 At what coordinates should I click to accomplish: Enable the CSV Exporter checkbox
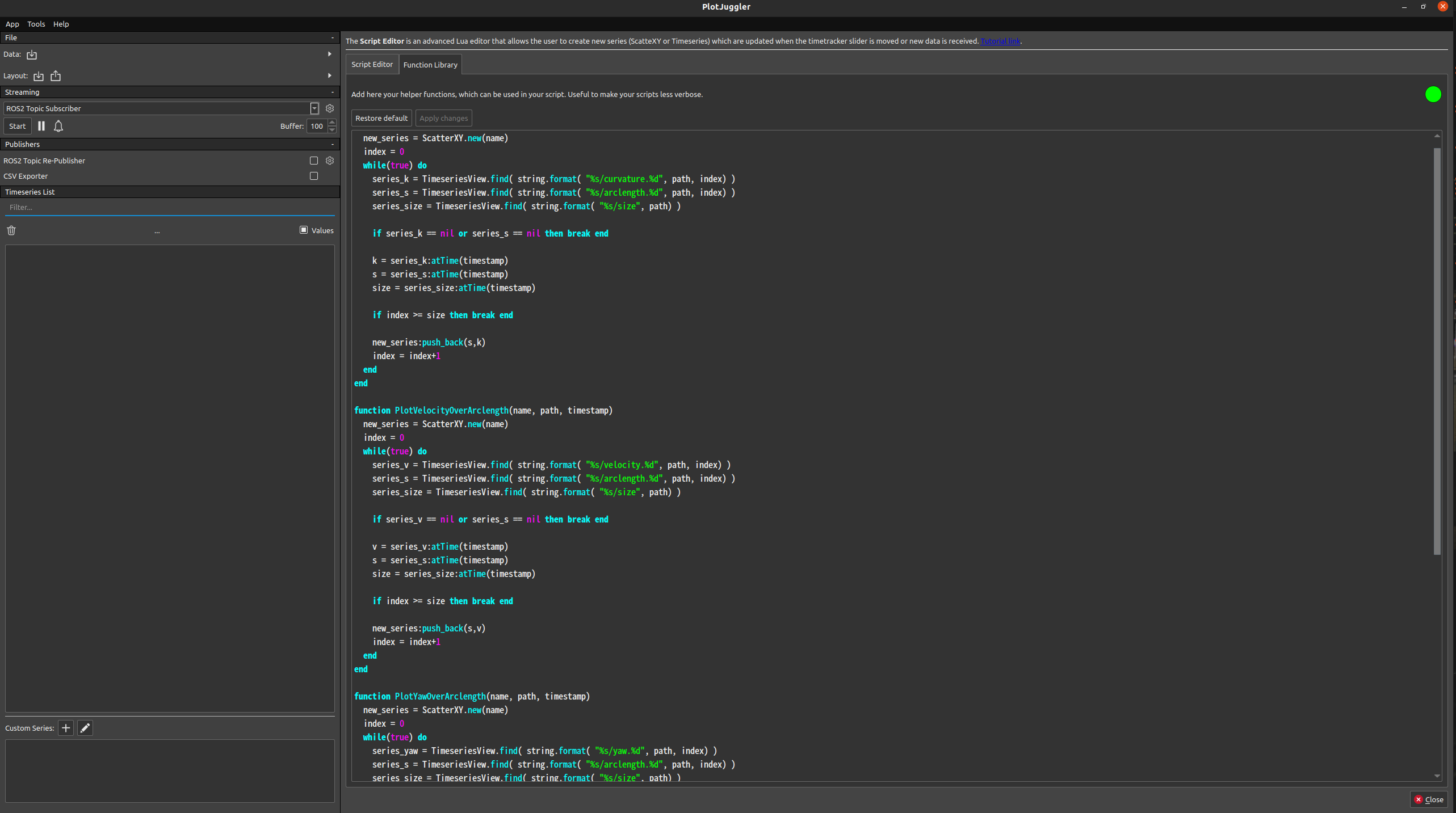[x=314, y=176]
